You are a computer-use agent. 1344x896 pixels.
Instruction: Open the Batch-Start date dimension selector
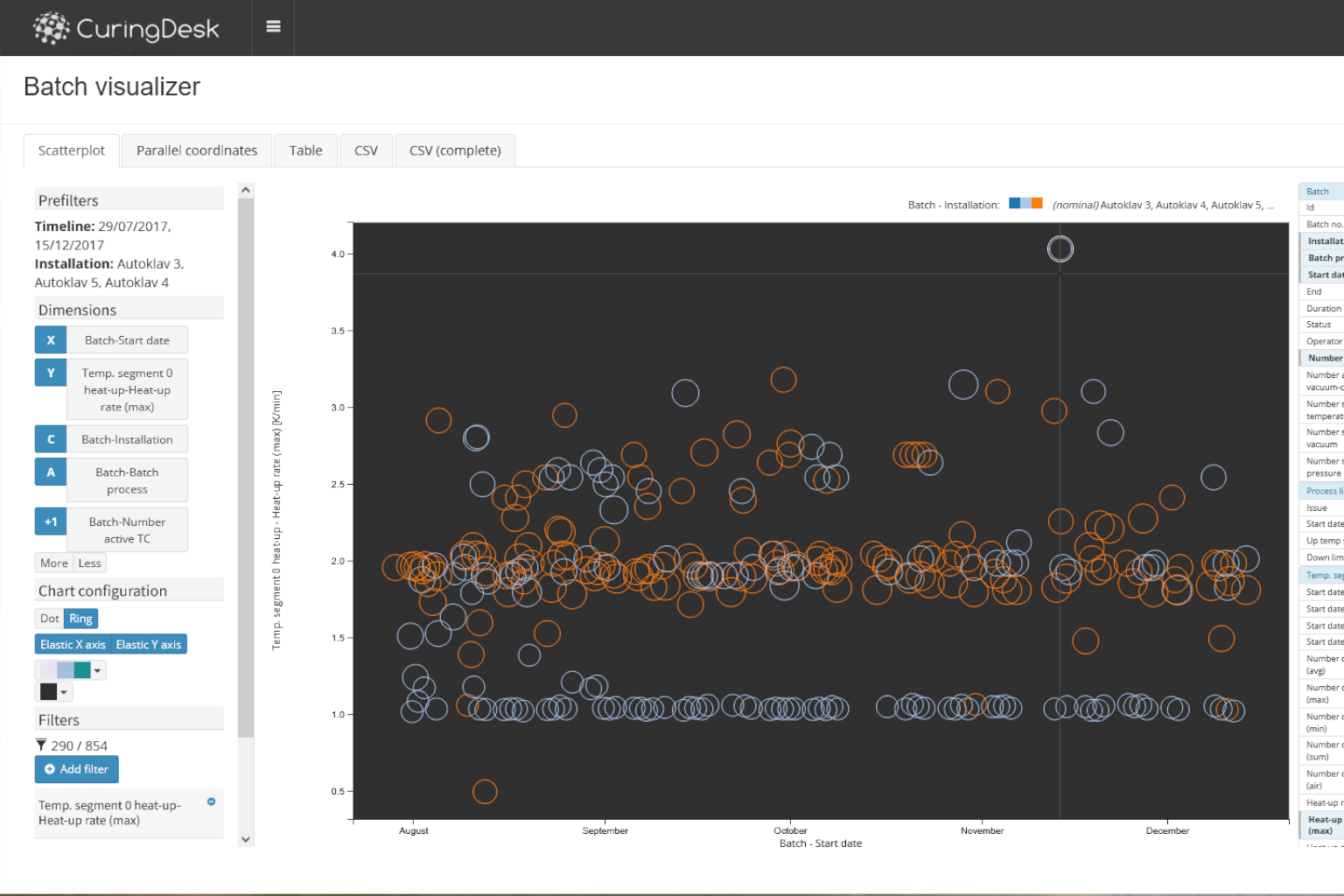point(127,340)
